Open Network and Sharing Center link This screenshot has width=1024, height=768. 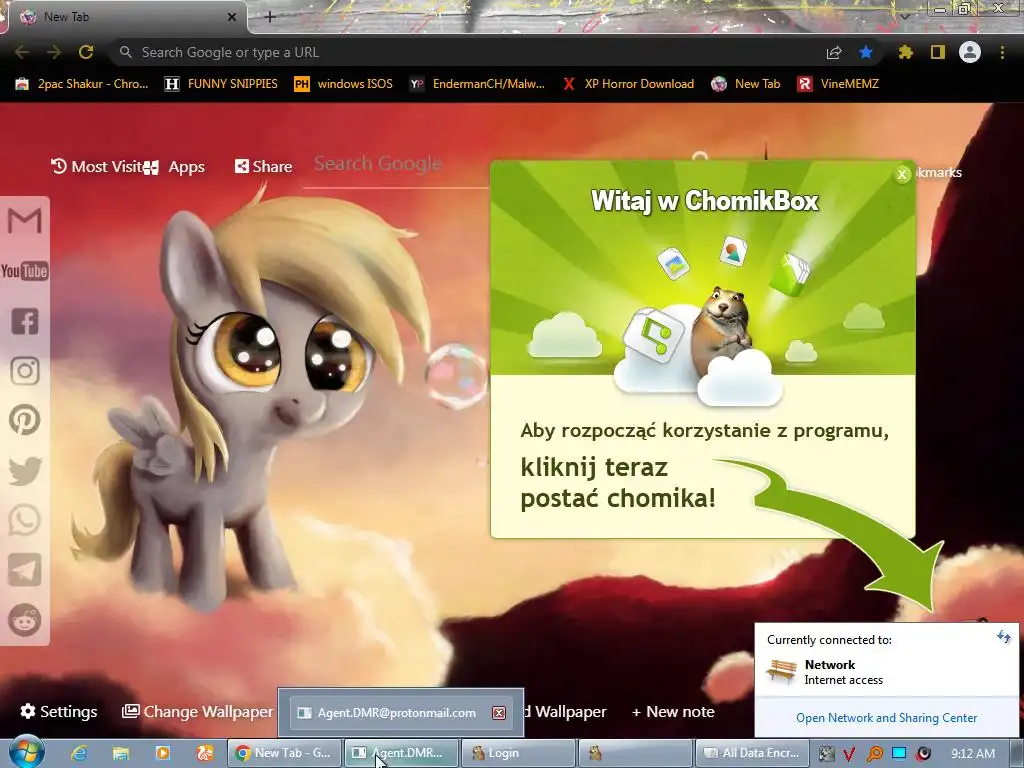pos(886,718)
